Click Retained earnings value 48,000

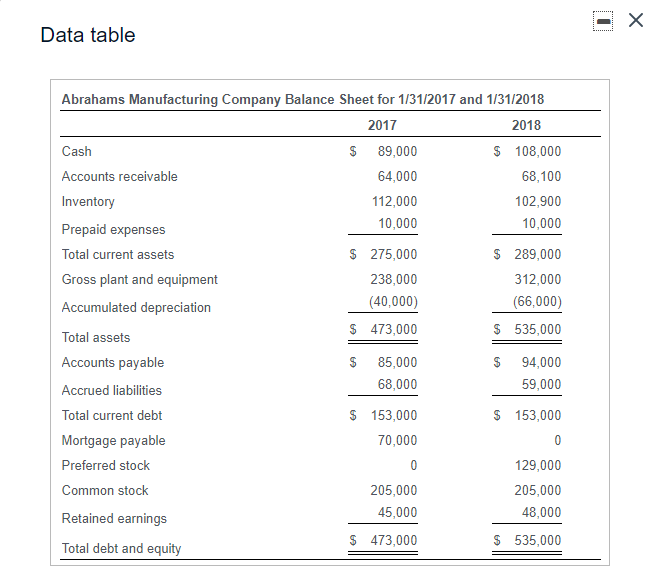pos(541,513)
